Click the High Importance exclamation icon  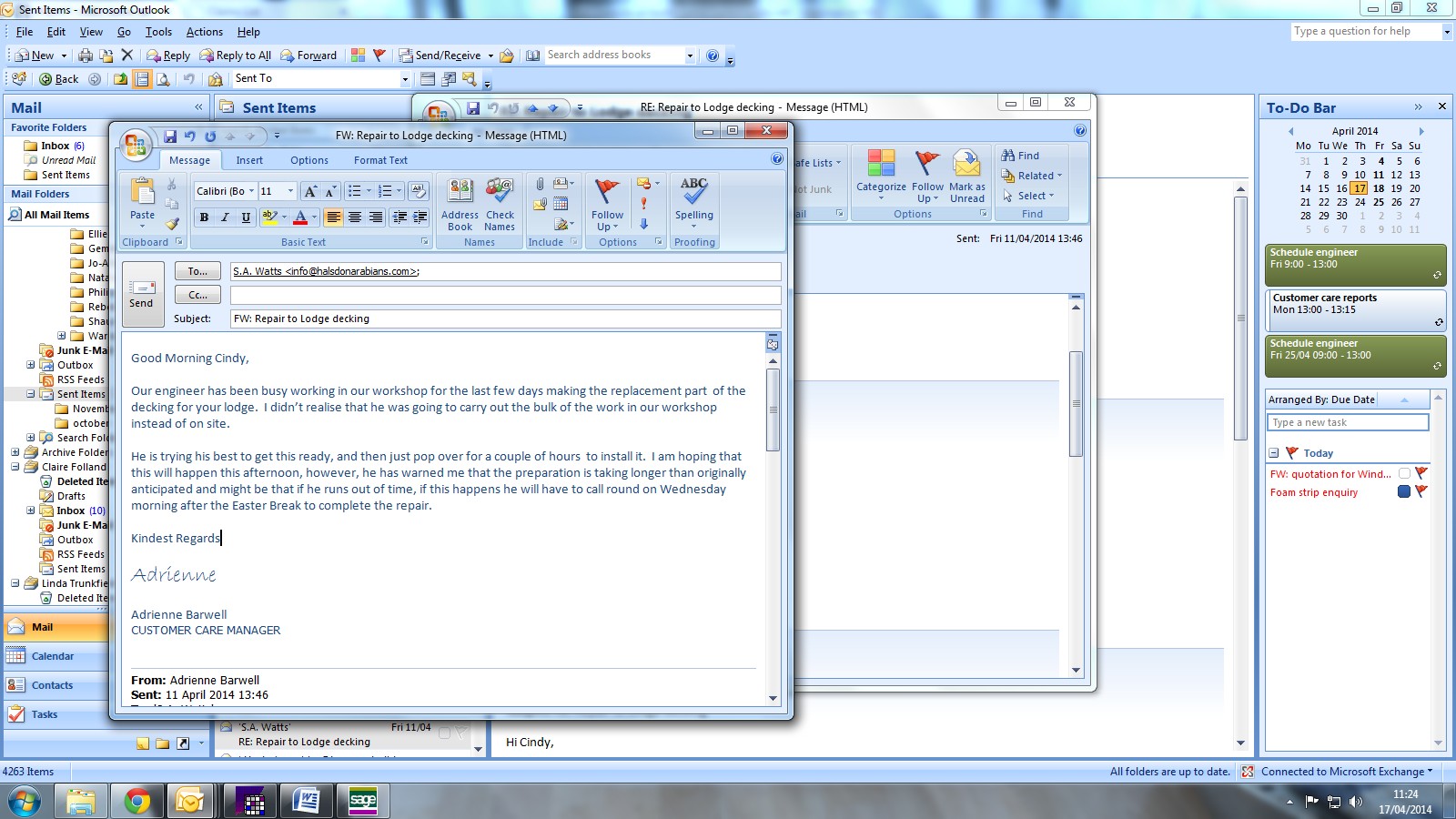click(x=643, y=204)
